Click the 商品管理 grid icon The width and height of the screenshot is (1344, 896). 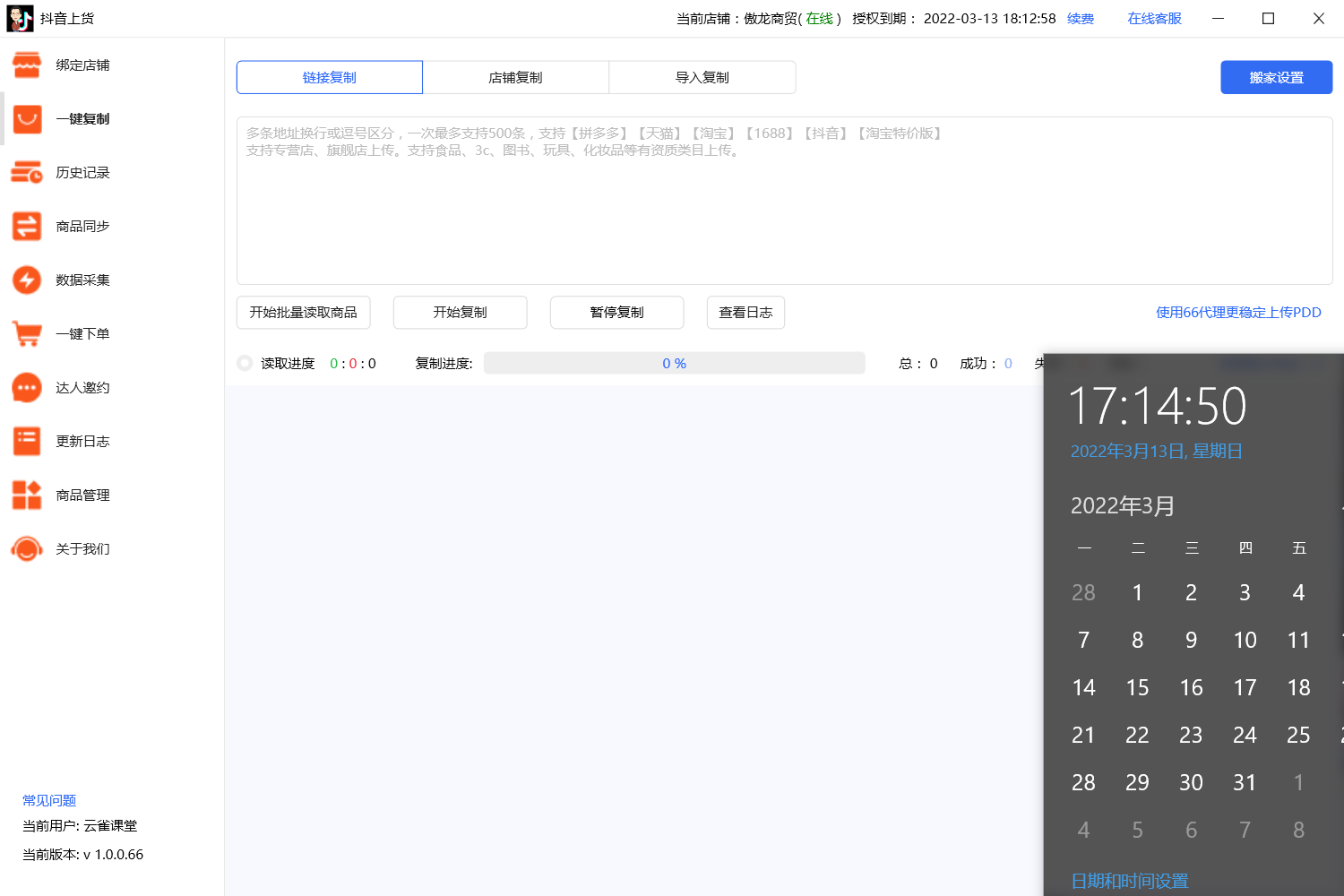[x=27, y=495]
